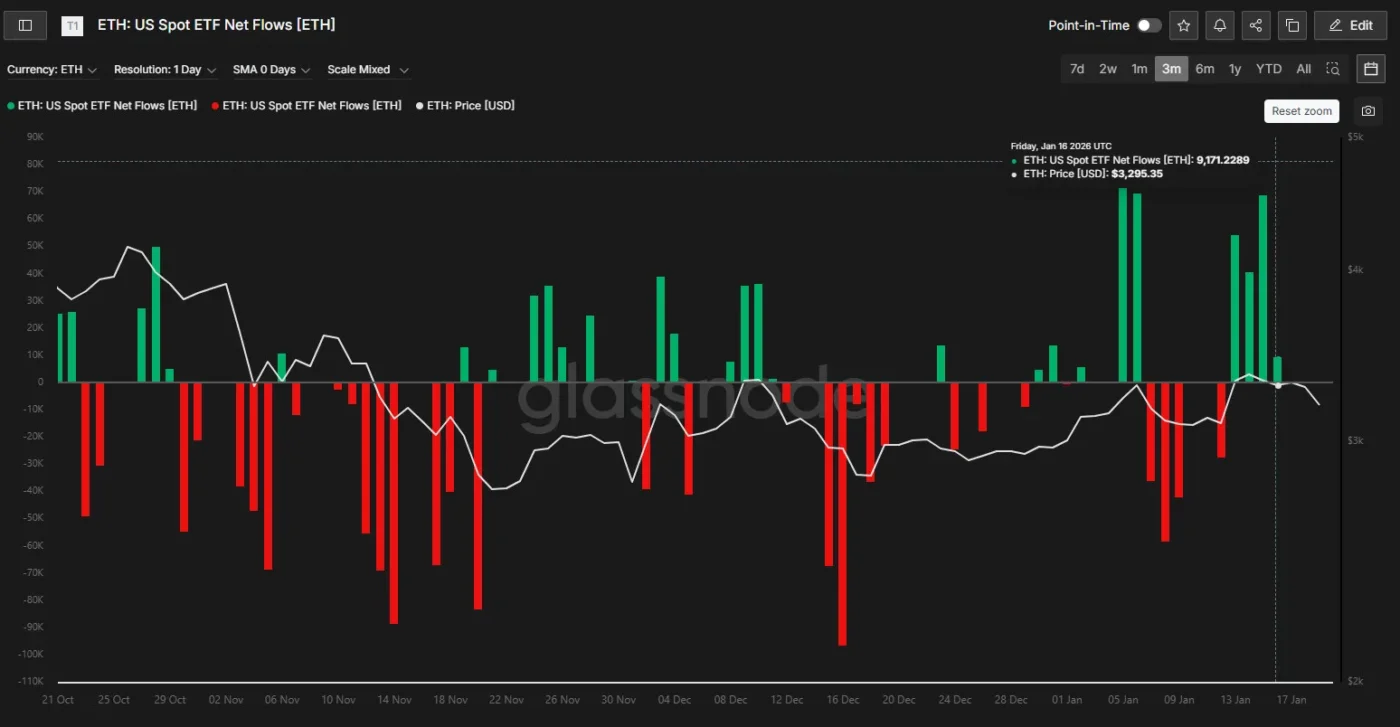Switch to the YTD time range
Screen dimensions: 1400x727
pyautogui.click(x=1269, y=69)
